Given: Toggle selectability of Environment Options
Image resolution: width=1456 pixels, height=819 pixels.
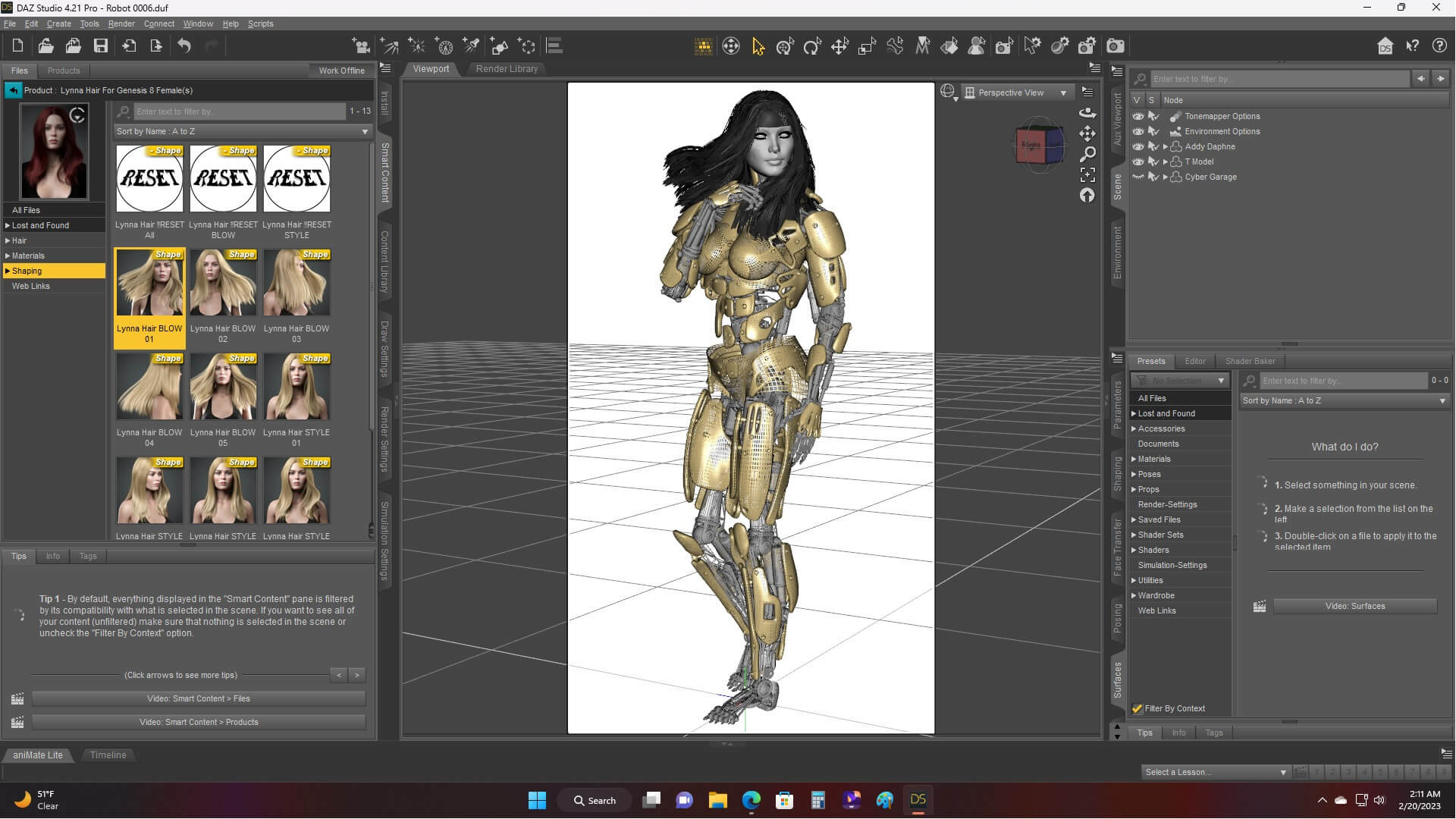Looking at the screenshot, I should (x=1153, y=131).
